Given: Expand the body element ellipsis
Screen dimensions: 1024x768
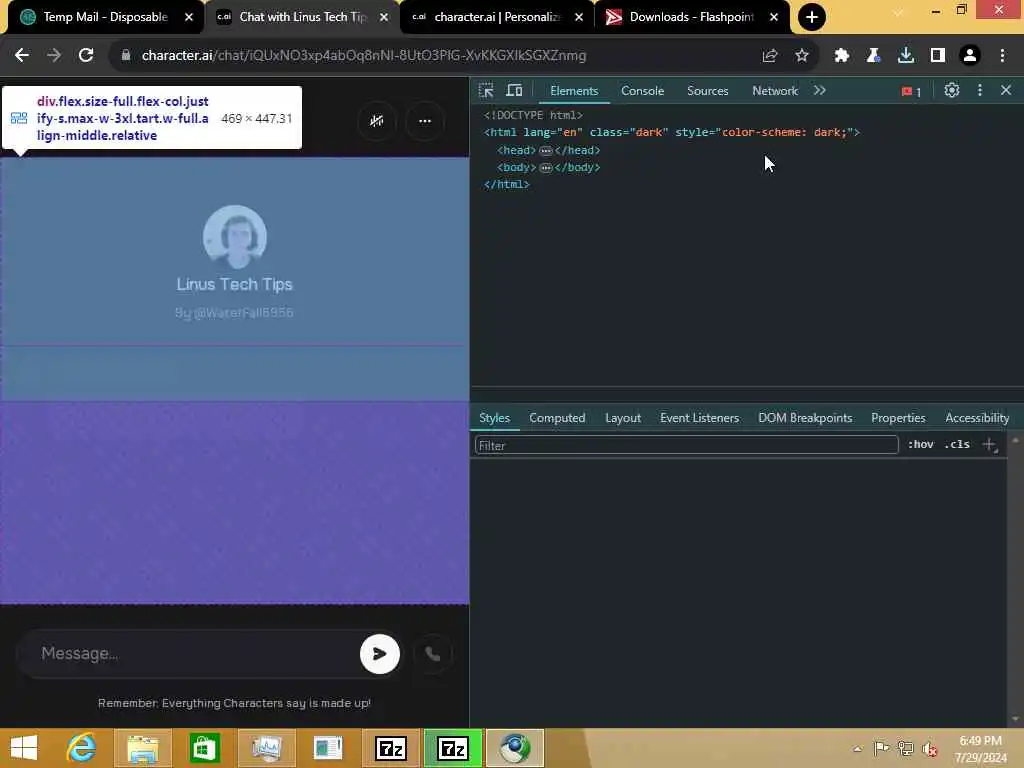Looking at the screenshot, I should [545, 168].
